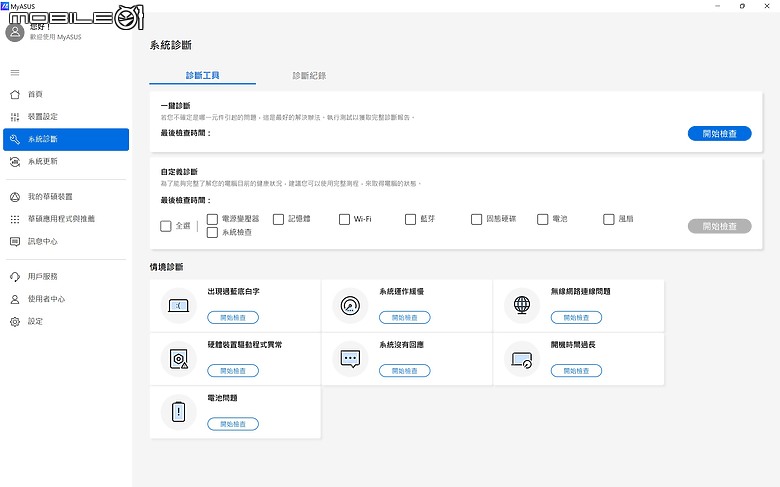Screen dimensions: 780x487
Task: Click the grey 自定義診斷 開始檢查 button
Action: pyautogui.click(x=719, y=226)
